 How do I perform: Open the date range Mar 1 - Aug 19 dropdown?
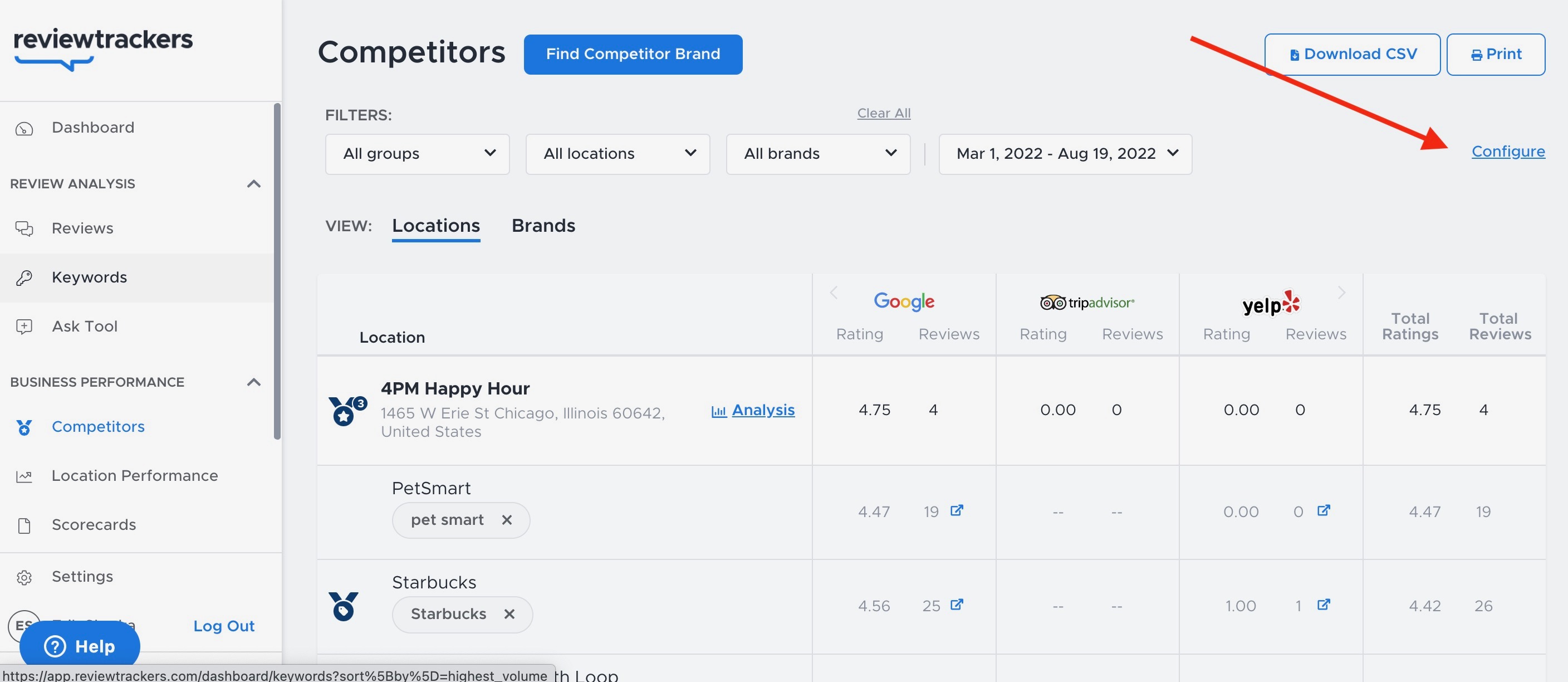pyautogui.click(x=1065, y=154)
